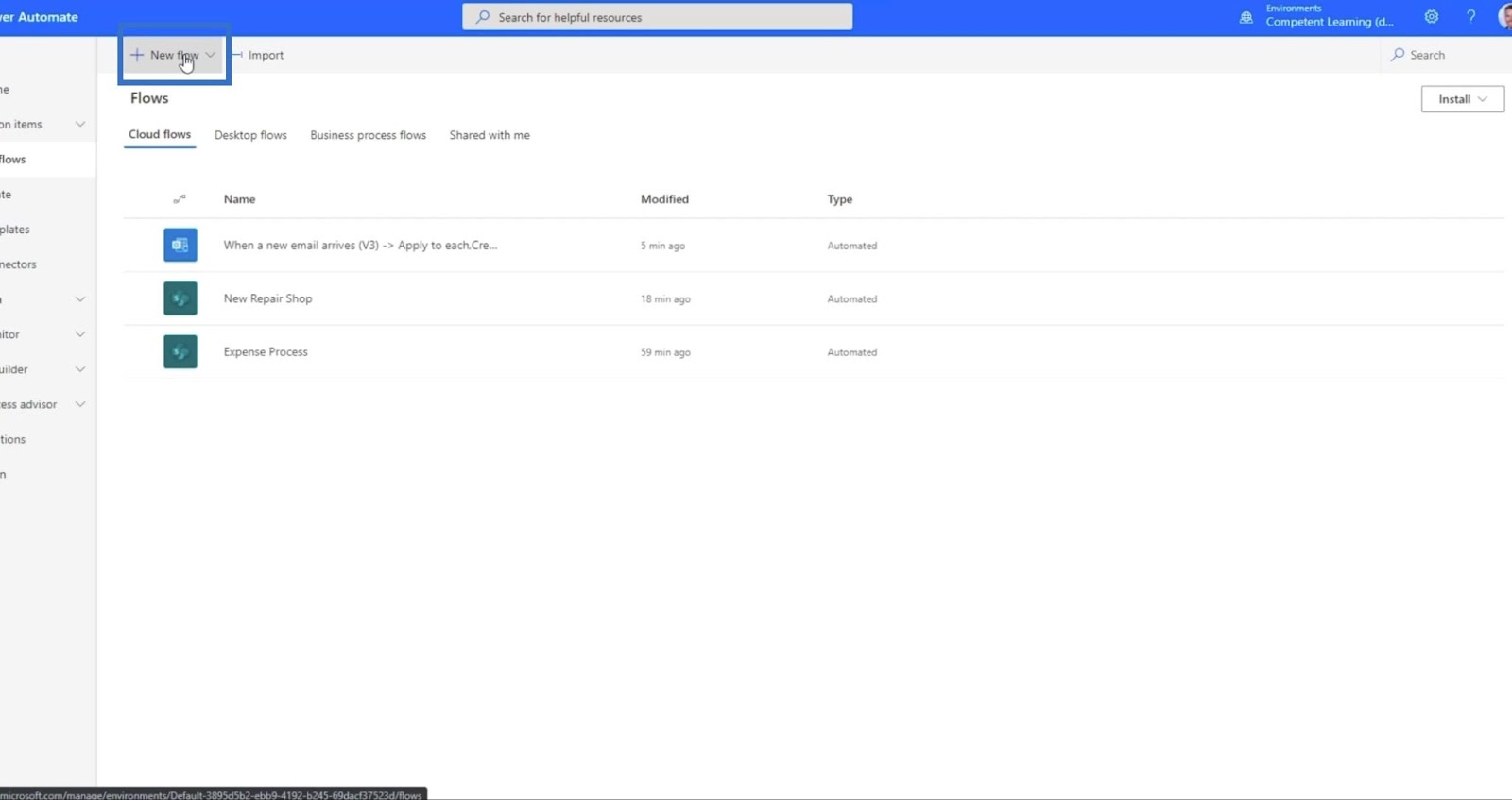Click the Import button
Image resolution: width=1512 pixels, height=800 pixels.
(258, 55)
